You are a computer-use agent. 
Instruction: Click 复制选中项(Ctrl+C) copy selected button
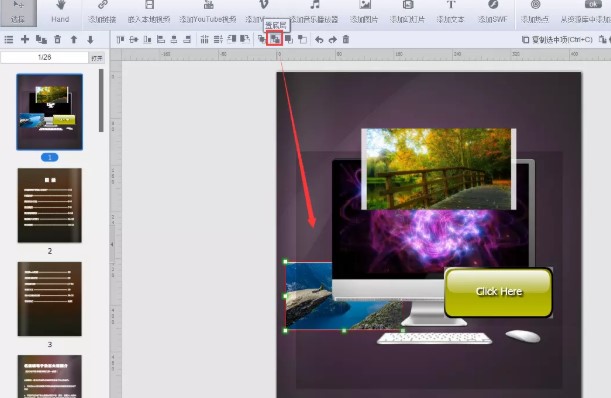click(x=557, y=39)
